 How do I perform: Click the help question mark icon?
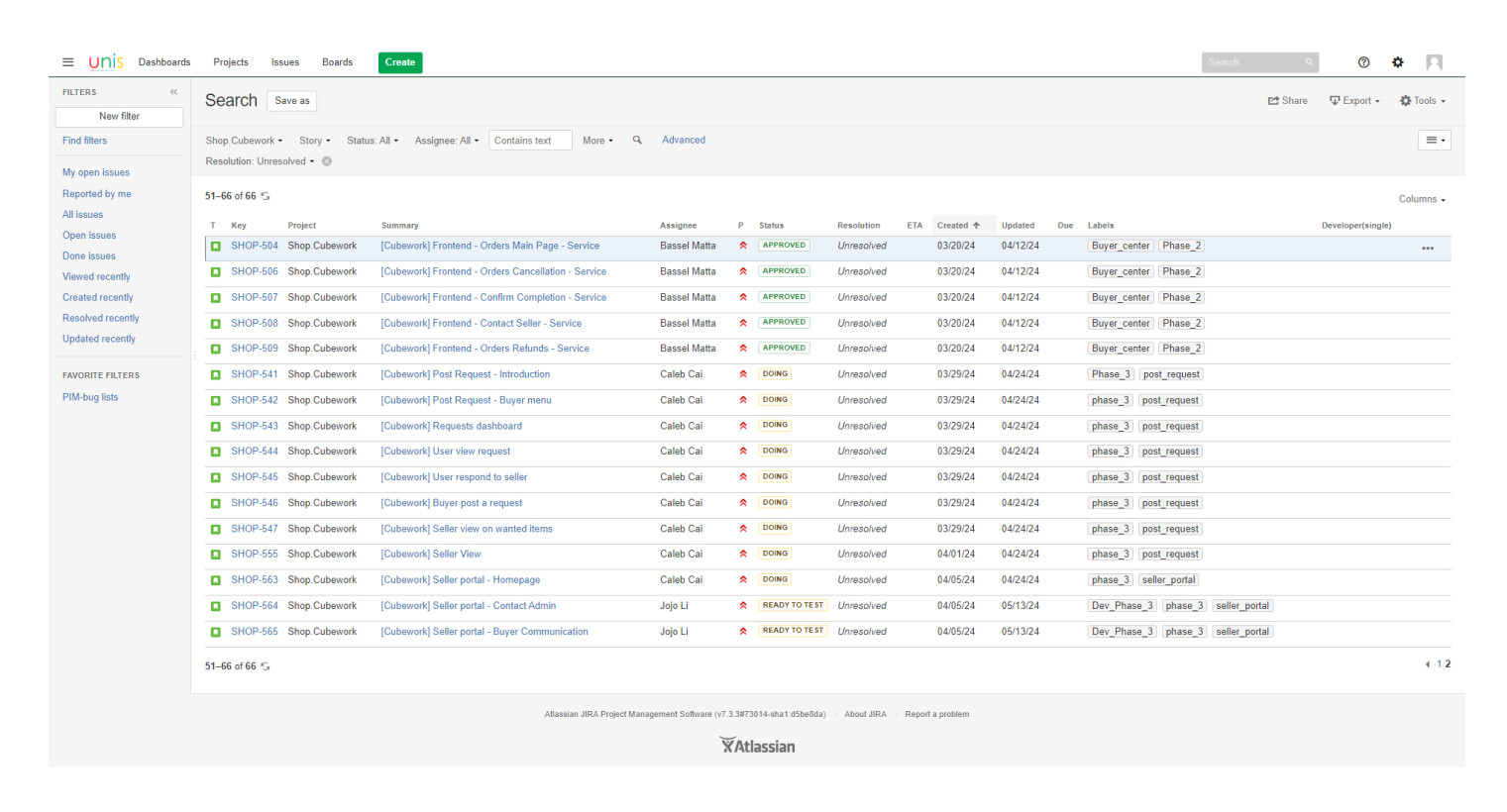[x=1363, y=62]
